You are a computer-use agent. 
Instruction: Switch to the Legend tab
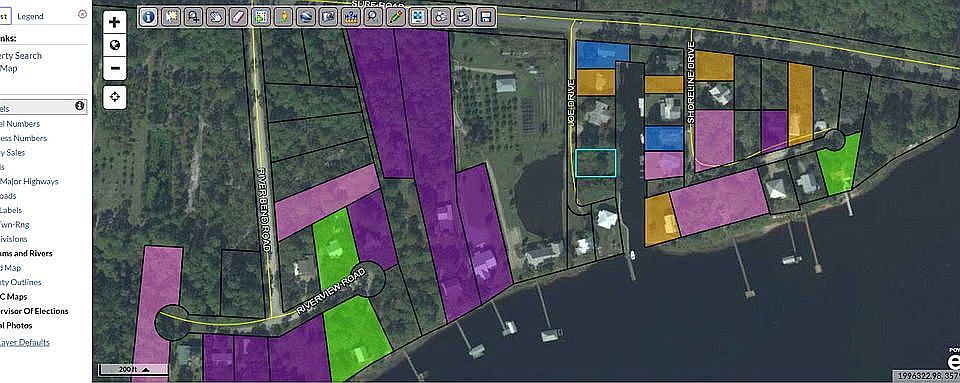(x=30, y=17)
